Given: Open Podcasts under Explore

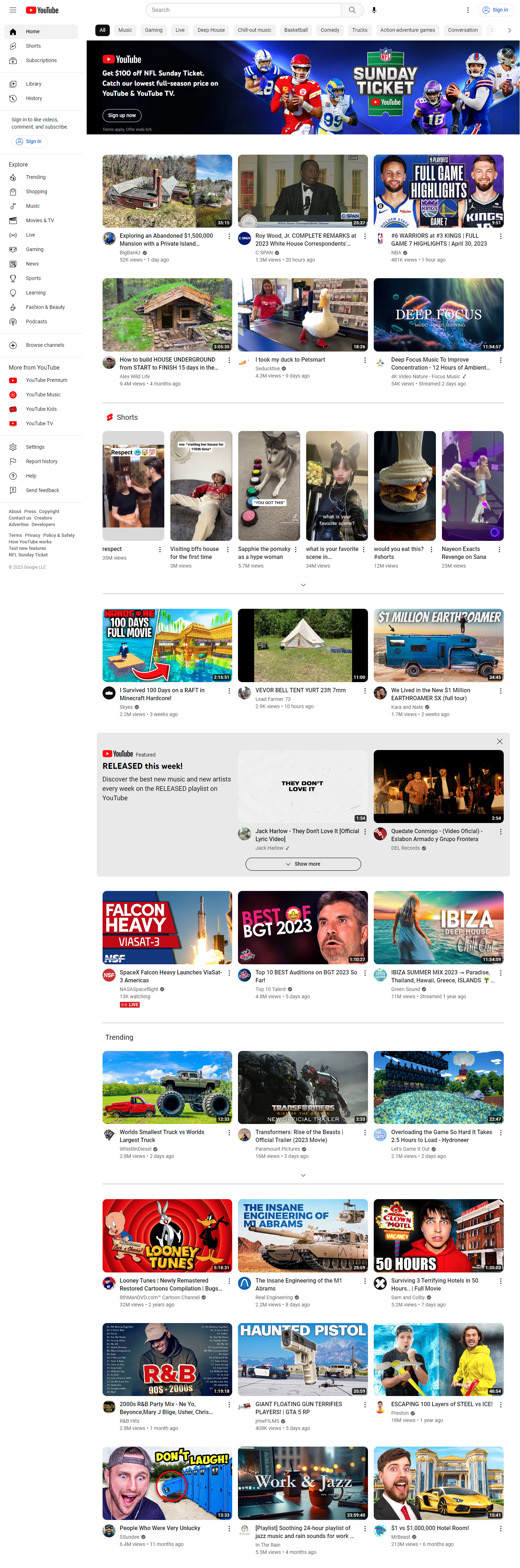Looking at the screenshot, I should pyautogui.click(x=41, y=322).
